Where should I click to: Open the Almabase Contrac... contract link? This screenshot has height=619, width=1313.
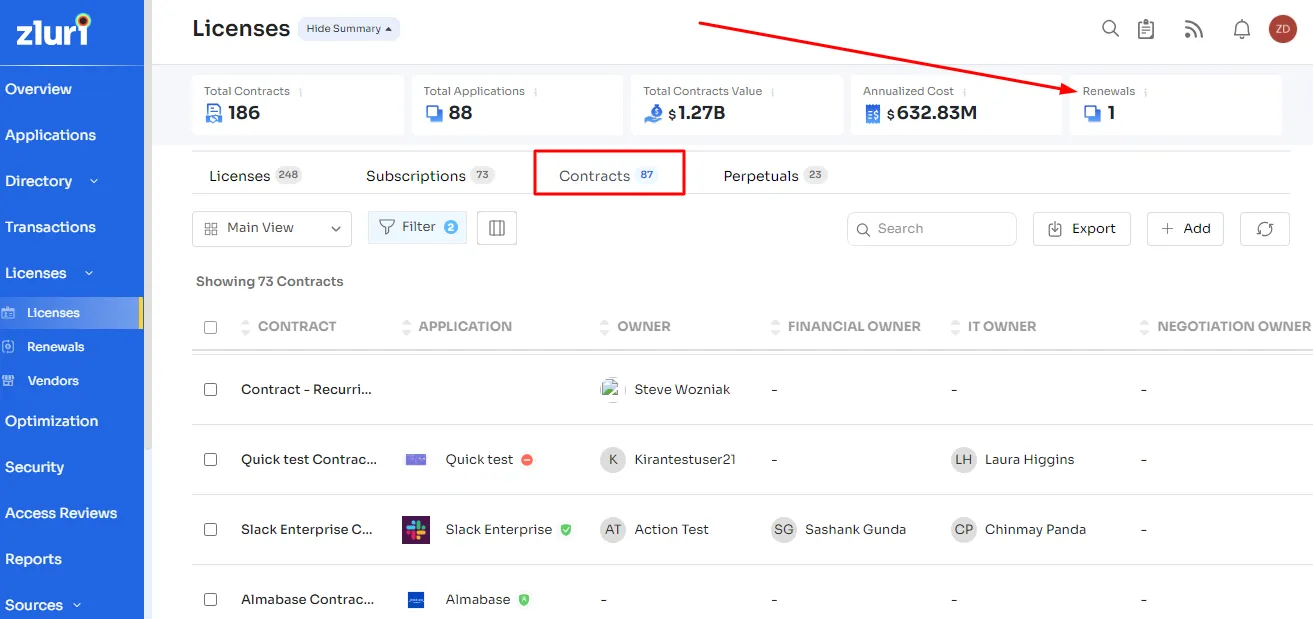point(307,600)
